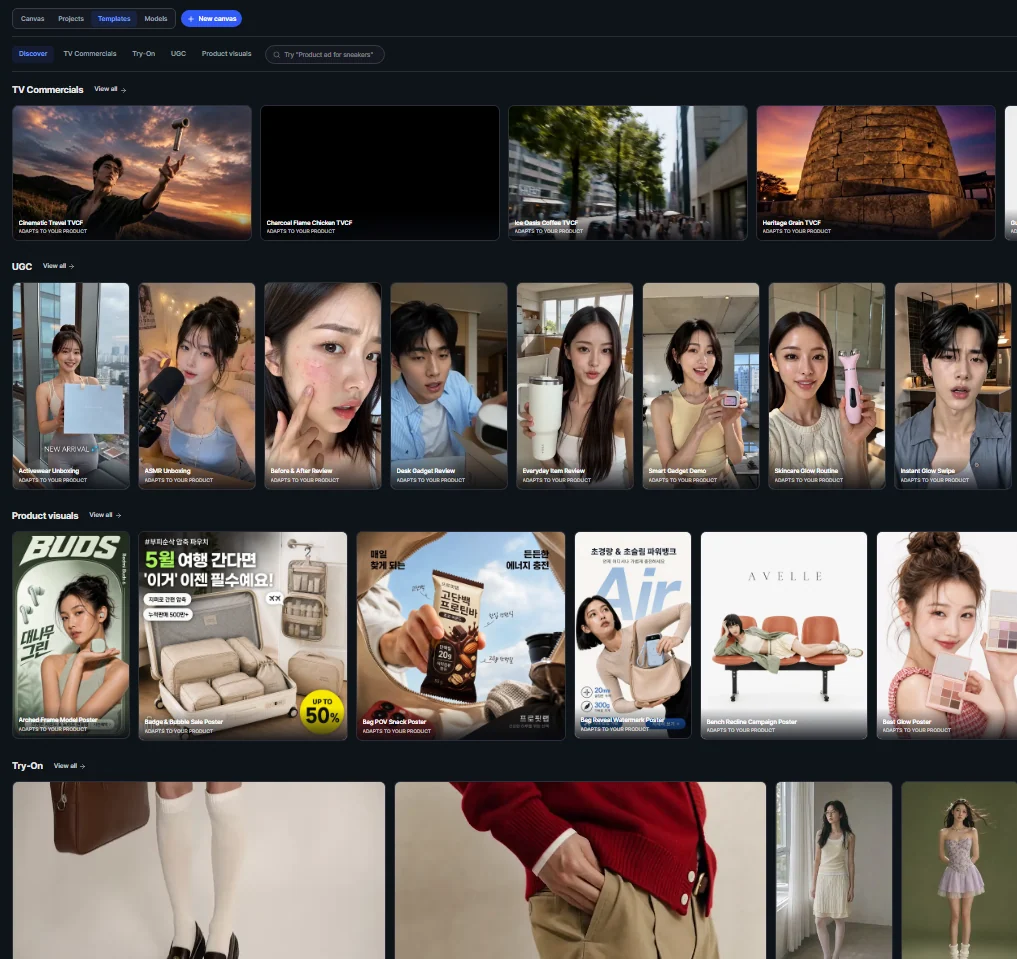
Task: Filter by TV Commercials category
Action: [x=90, y=54]
